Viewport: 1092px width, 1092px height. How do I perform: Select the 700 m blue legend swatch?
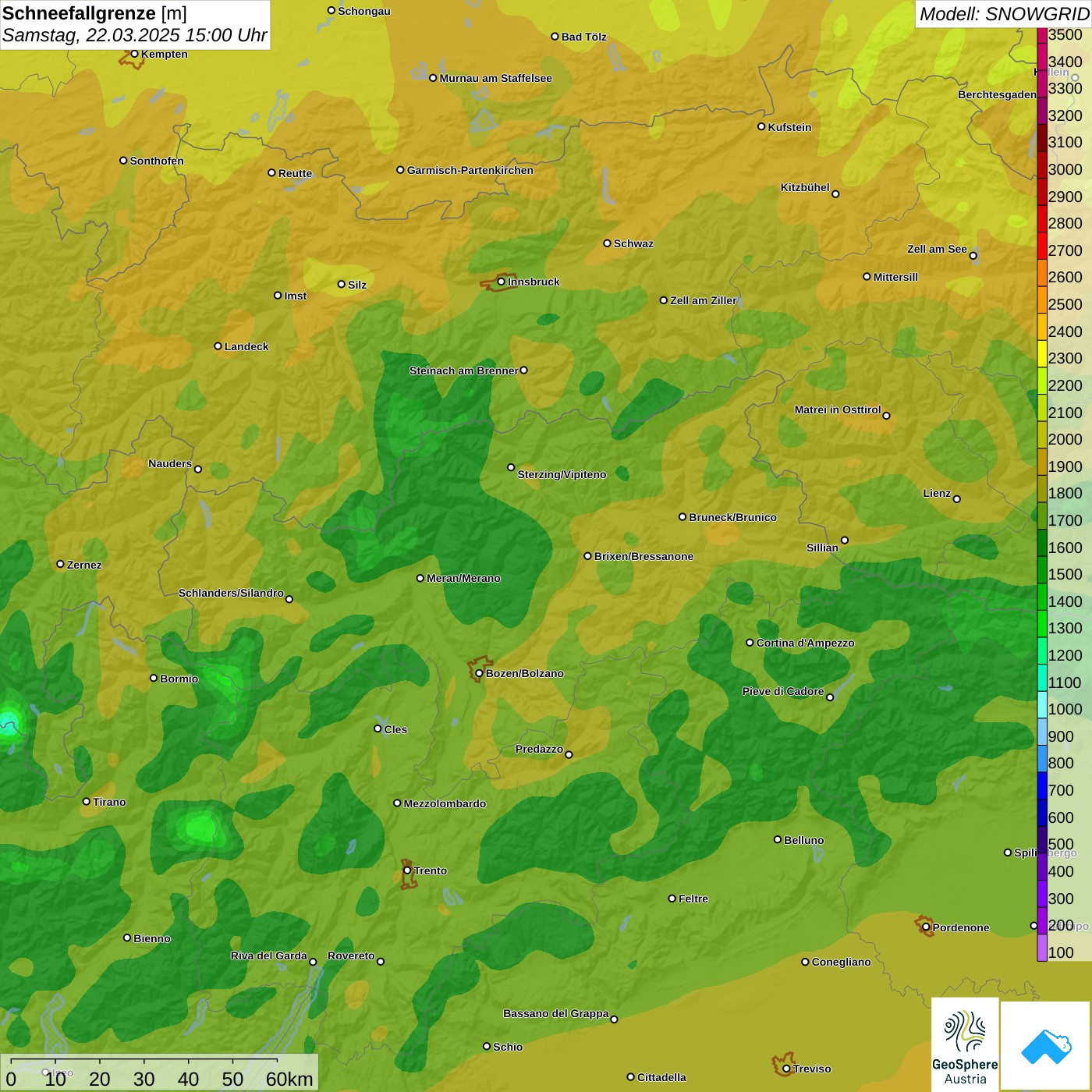[x=1042, y=786]
